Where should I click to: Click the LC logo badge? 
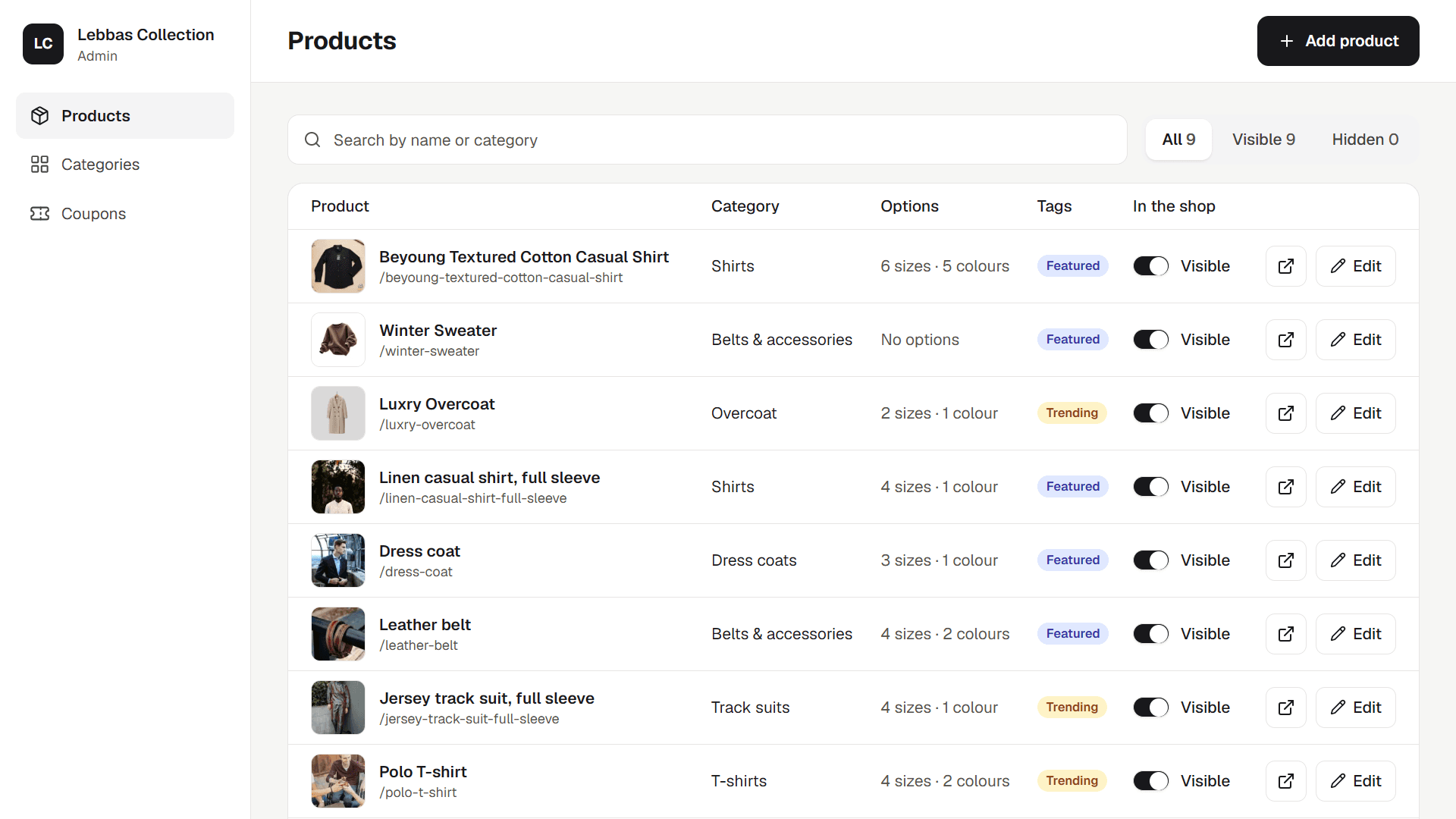[43, 44]
